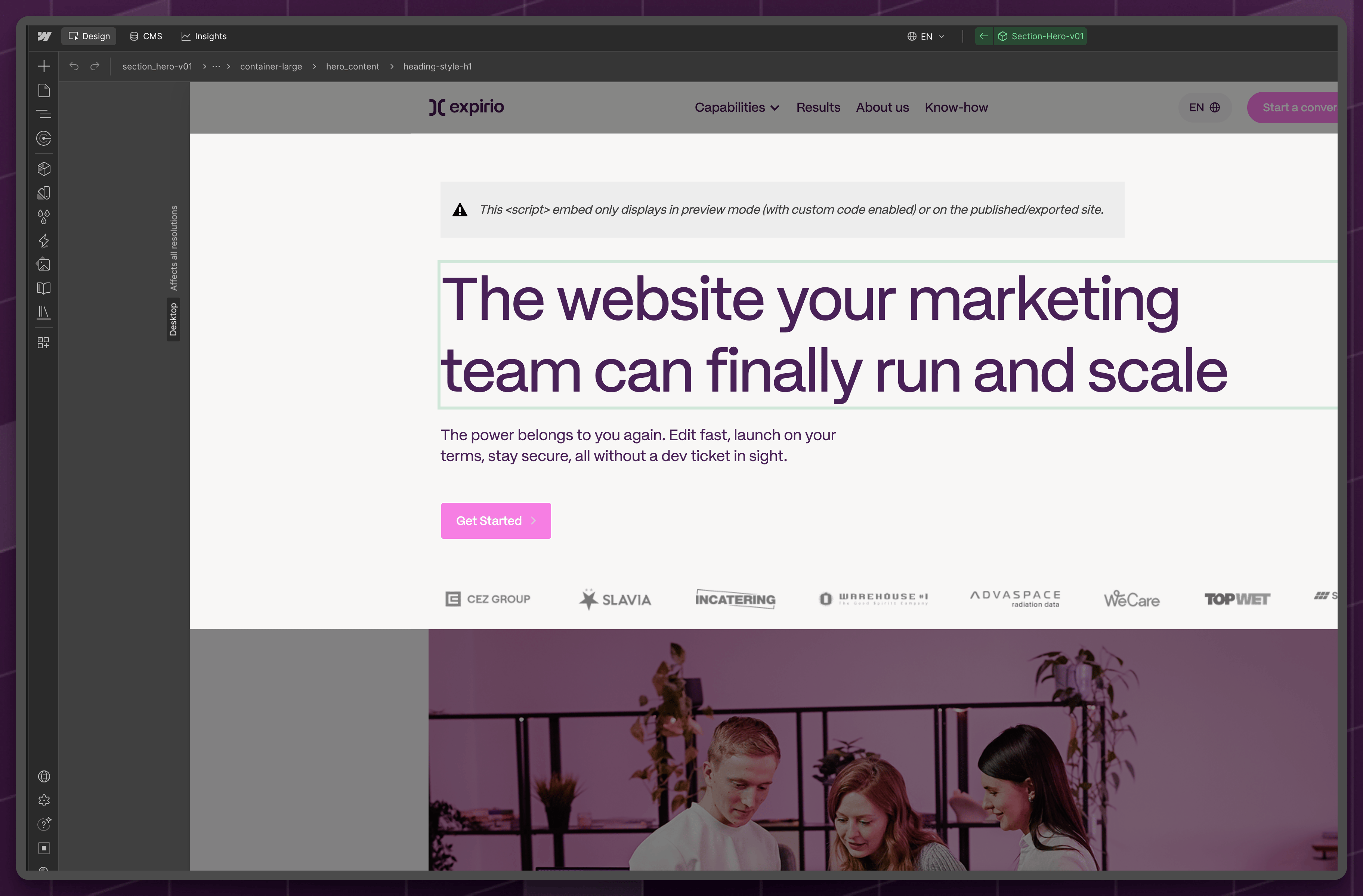Select heading-style-h1 breadcrumb

point(438,67)
